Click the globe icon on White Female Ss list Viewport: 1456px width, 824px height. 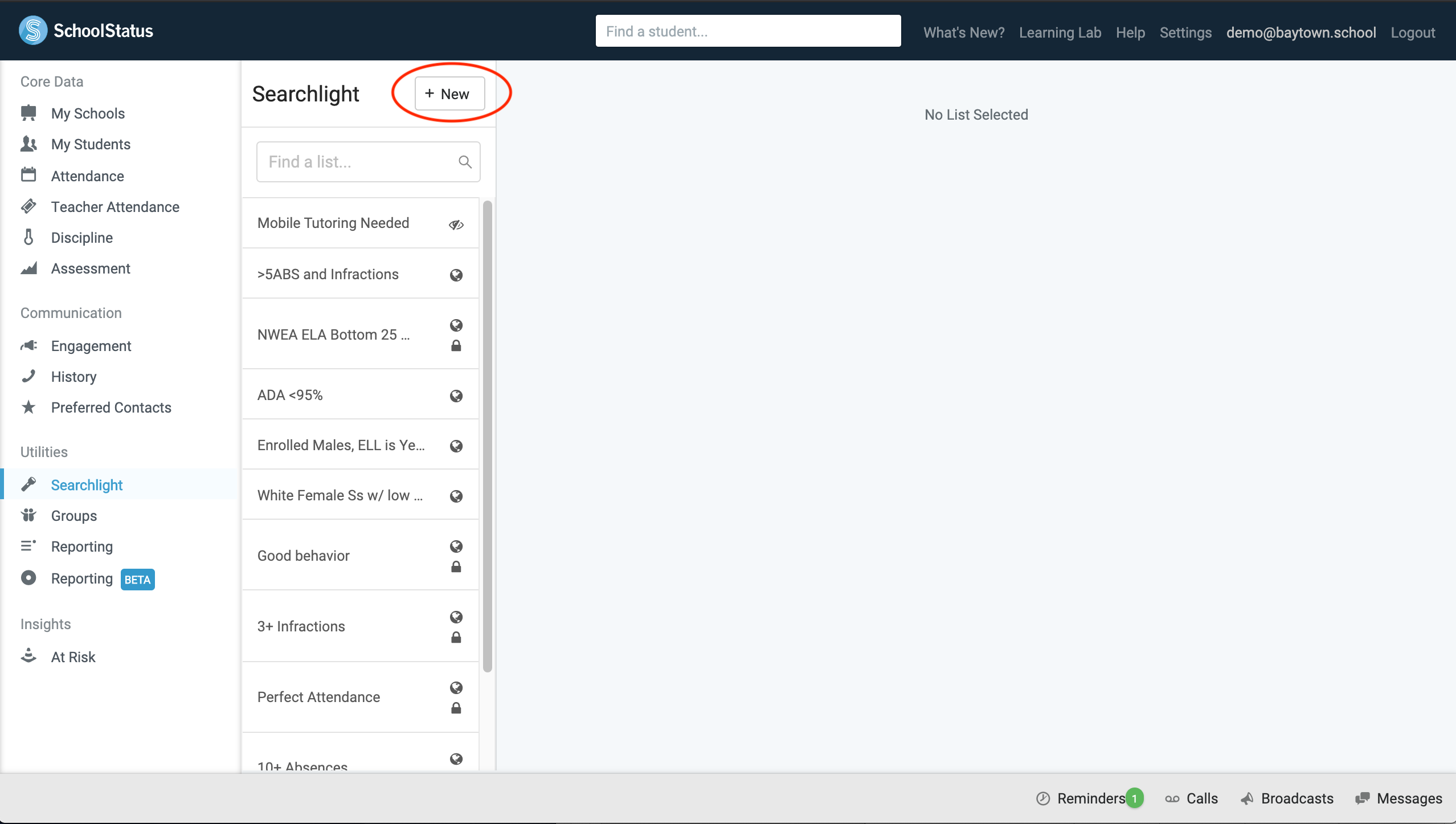click(x=456, y=496)
